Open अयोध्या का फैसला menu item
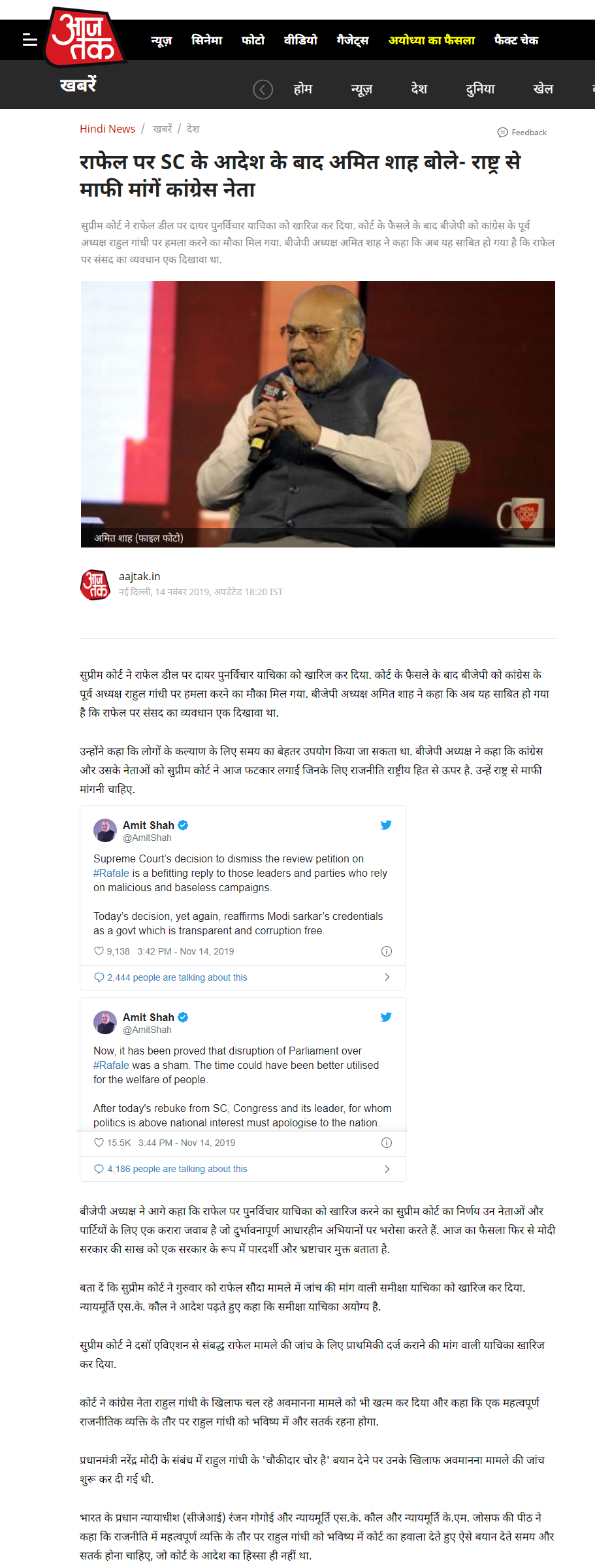The height and width of the screenshot is (1568, 595). pos(432,41)
